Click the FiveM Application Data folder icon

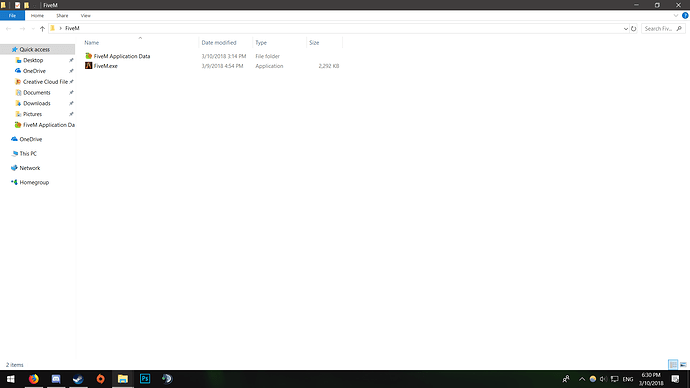coord(88,56)
